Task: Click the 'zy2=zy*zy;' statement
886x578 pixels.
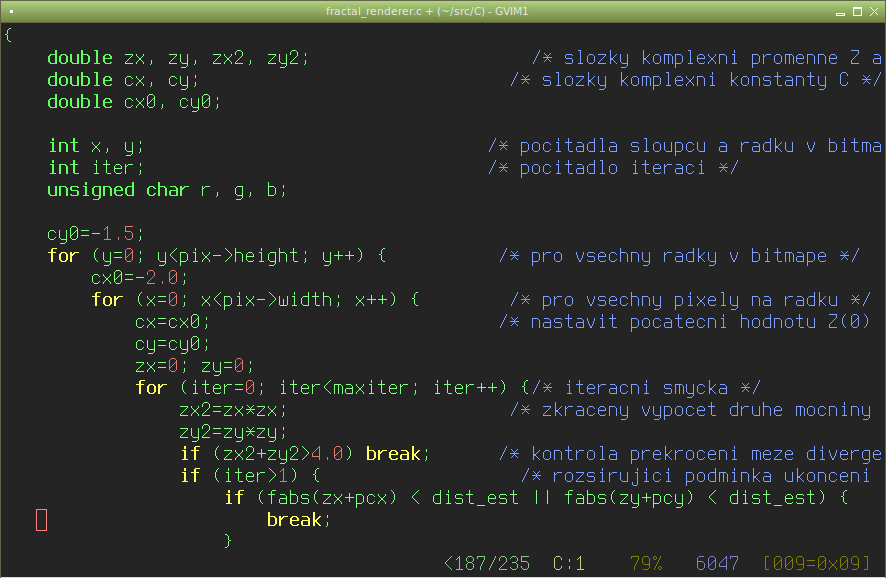Action: tap(233, 432)
